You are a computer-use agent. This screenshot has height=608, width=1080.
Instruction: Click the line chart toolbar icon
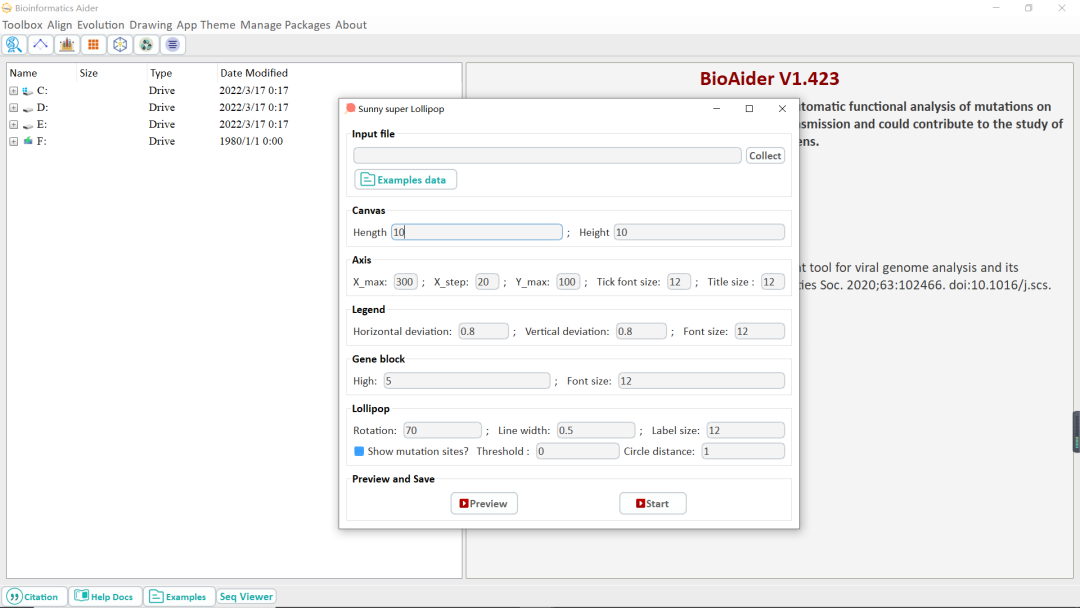[41, 45]
